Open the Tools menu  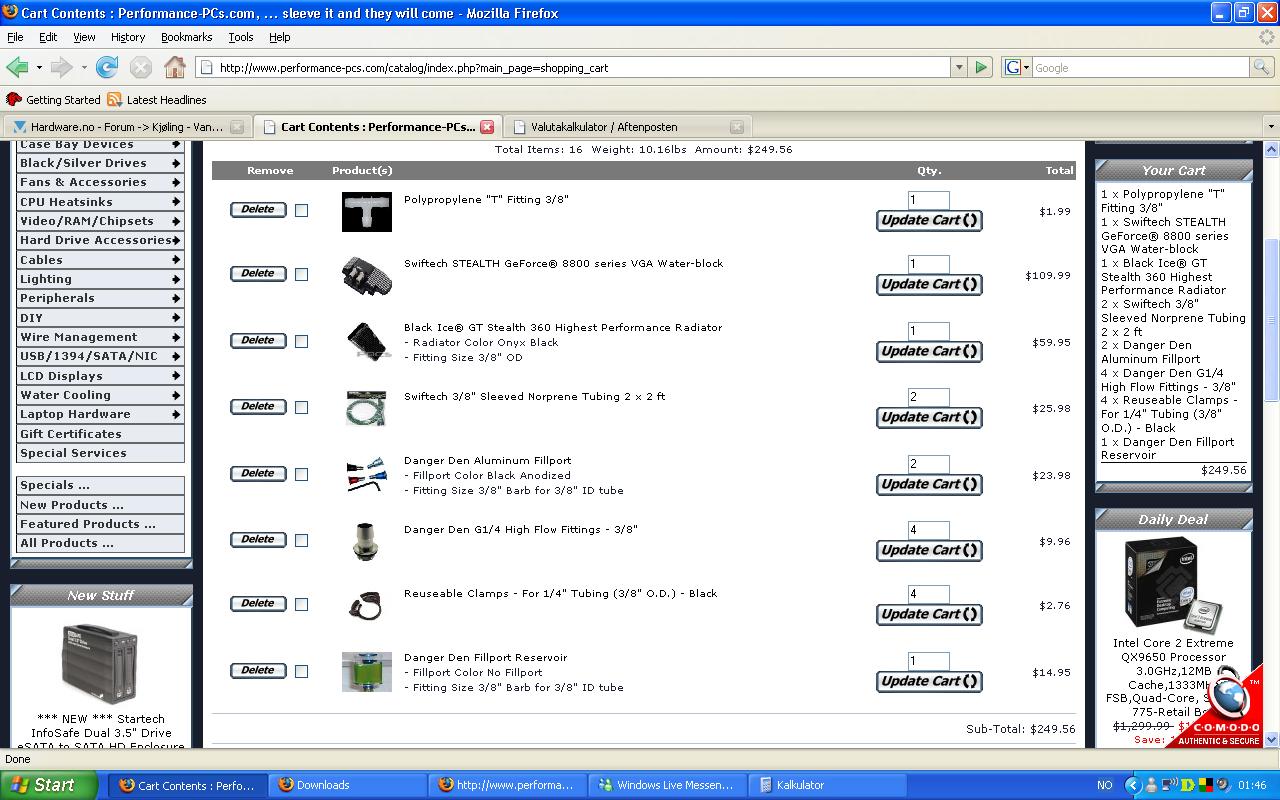240,37
